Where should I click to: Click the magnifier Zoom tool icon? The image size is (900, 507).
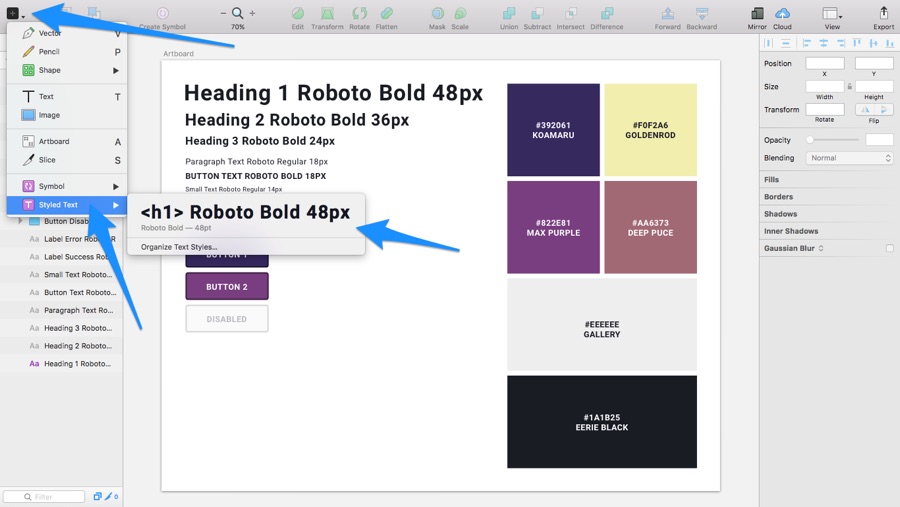pos(237,13)
